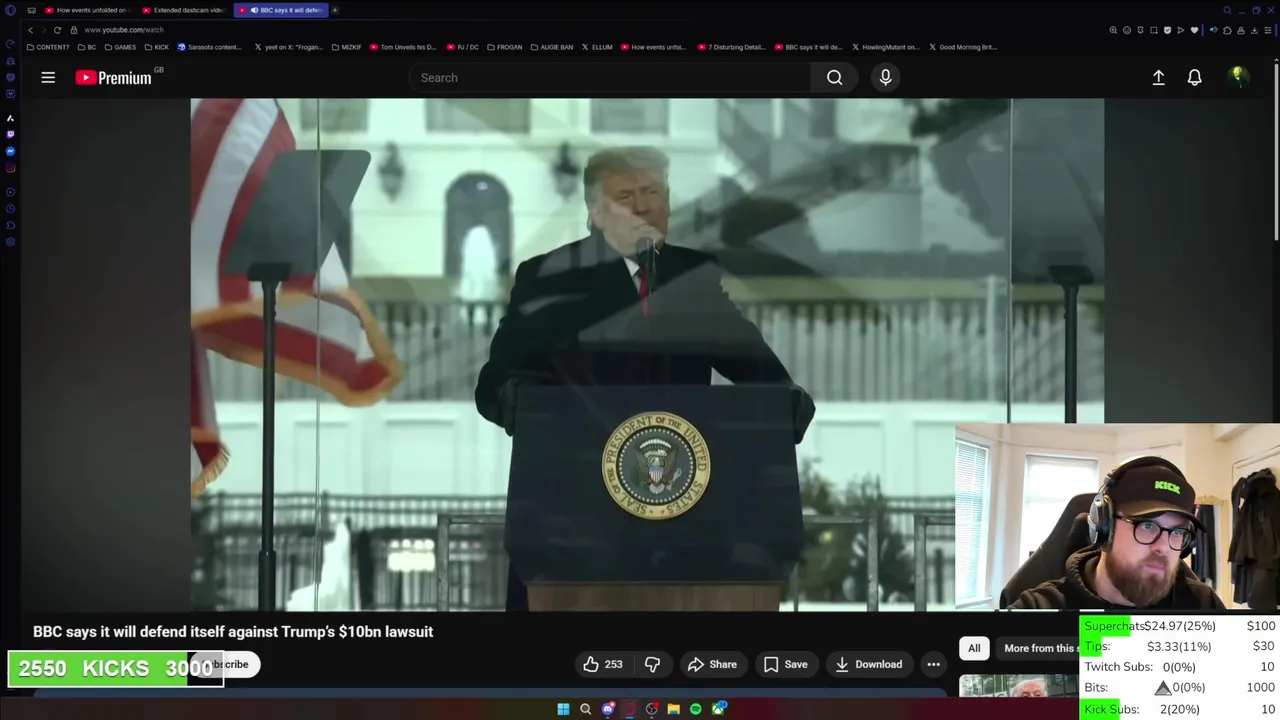1280x720 pixels.
Task: Open HowlingMutant on X bookmark
Action: 886,47
